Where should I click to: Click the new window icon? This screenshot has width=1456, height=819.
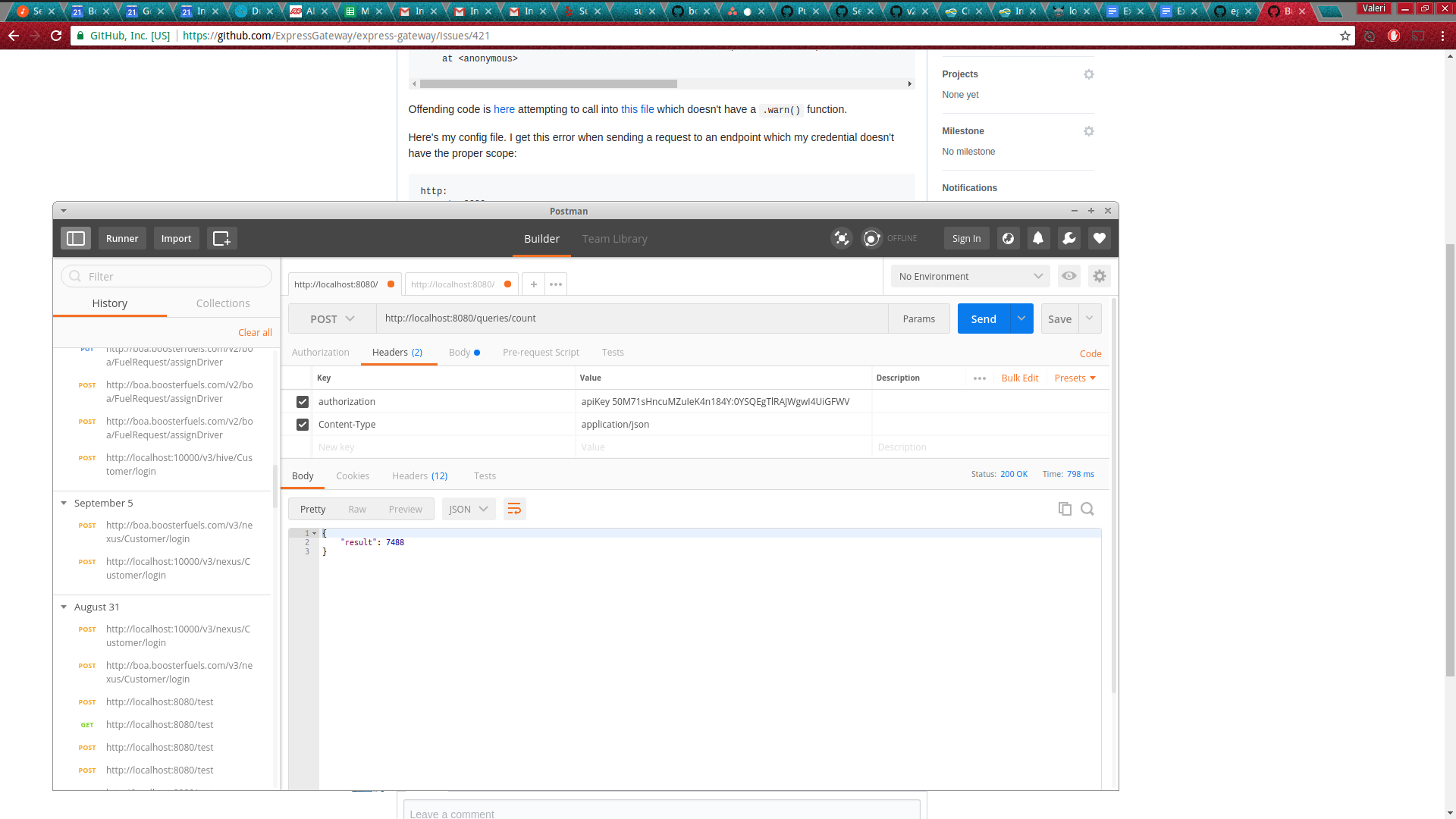tap(221, 238)
